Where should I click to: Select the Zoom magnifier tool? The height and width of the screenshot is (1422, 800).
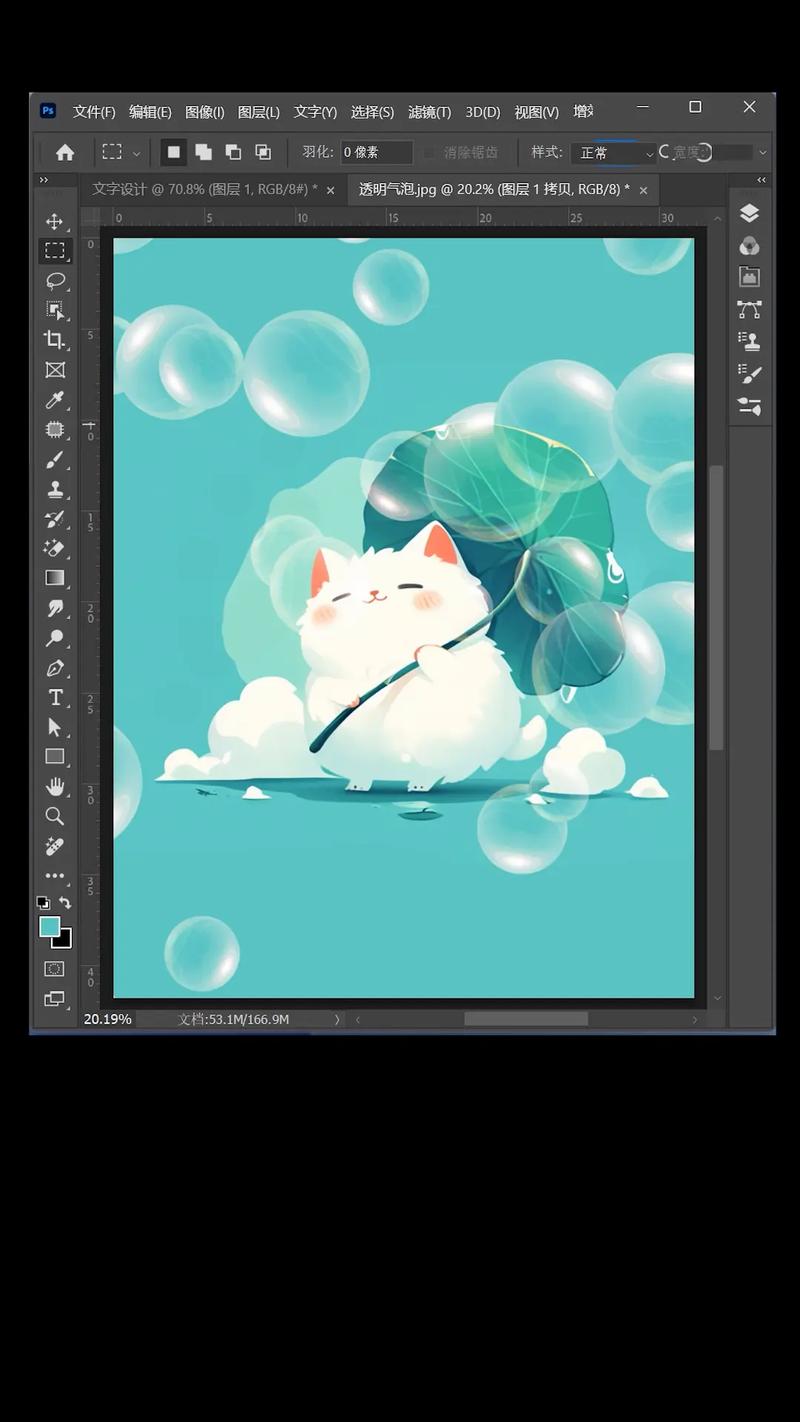[x=55, y=816]
